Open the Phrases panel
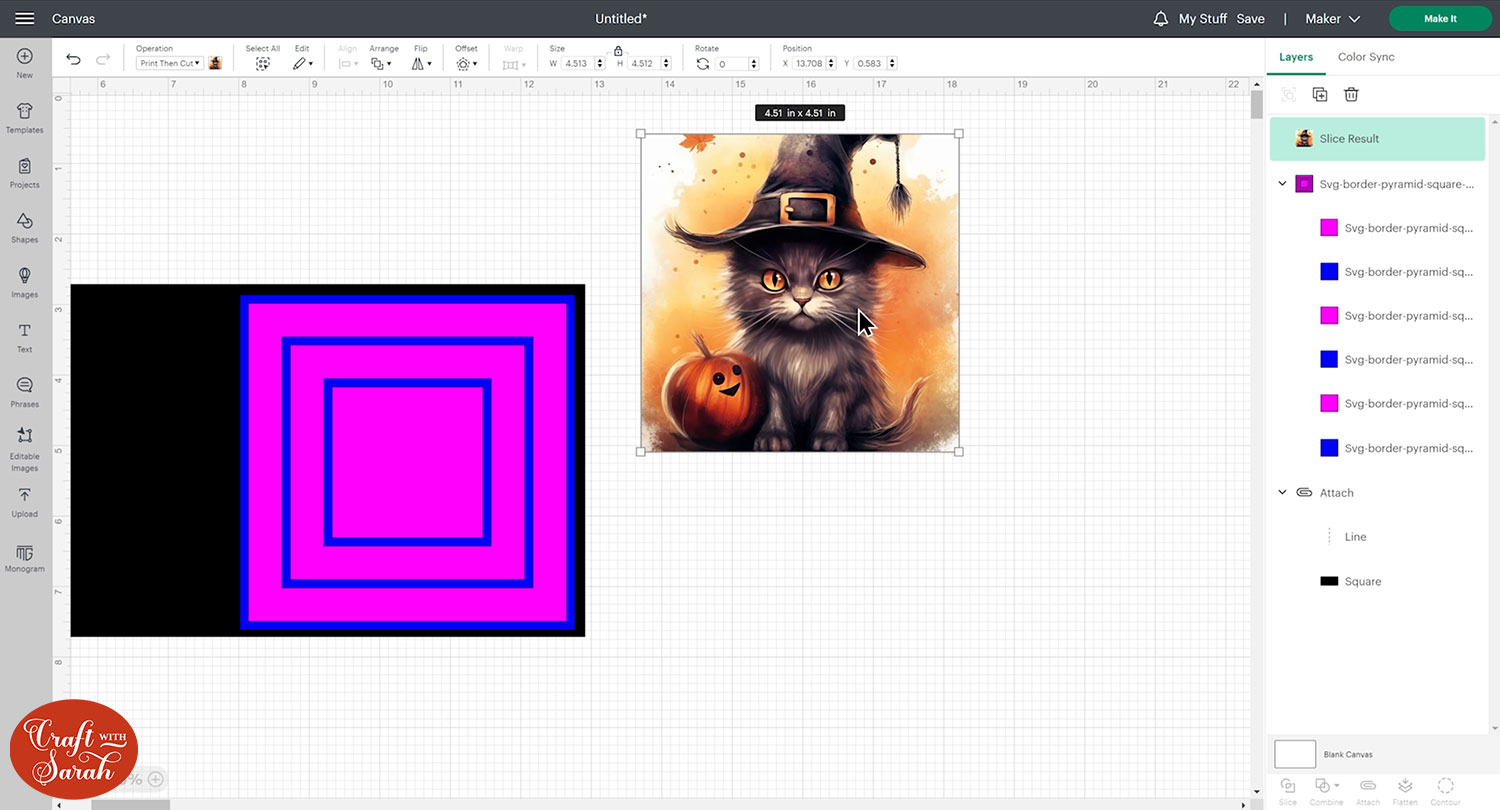 pos(25,393)
